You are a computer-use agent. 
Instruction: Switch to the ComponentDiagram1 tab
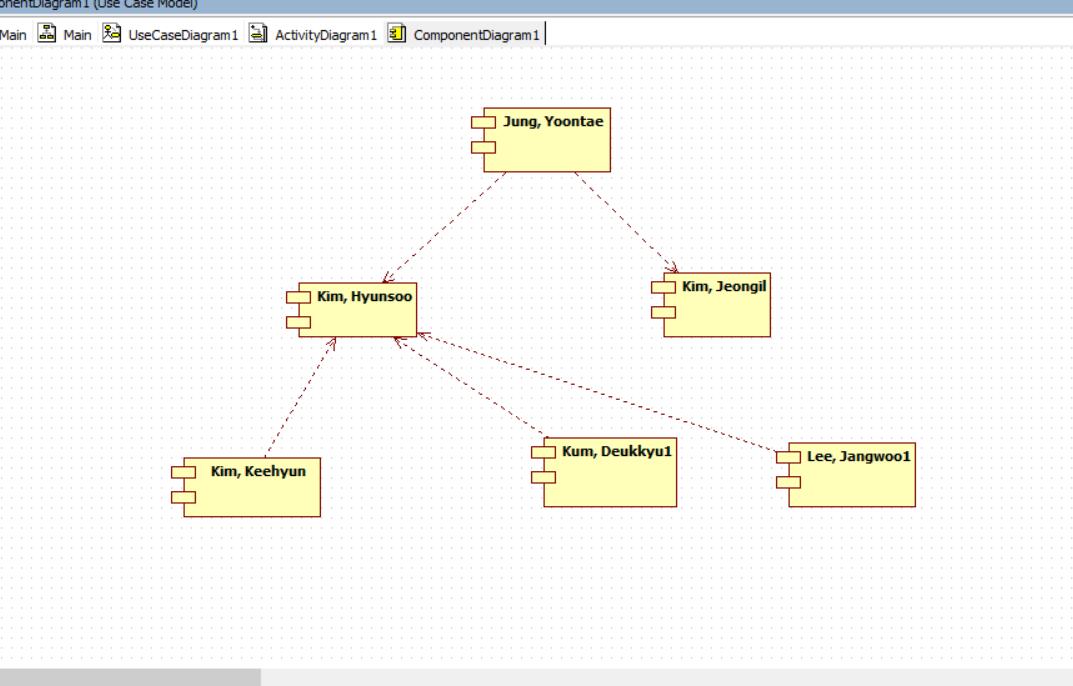(x=465, y=34)
